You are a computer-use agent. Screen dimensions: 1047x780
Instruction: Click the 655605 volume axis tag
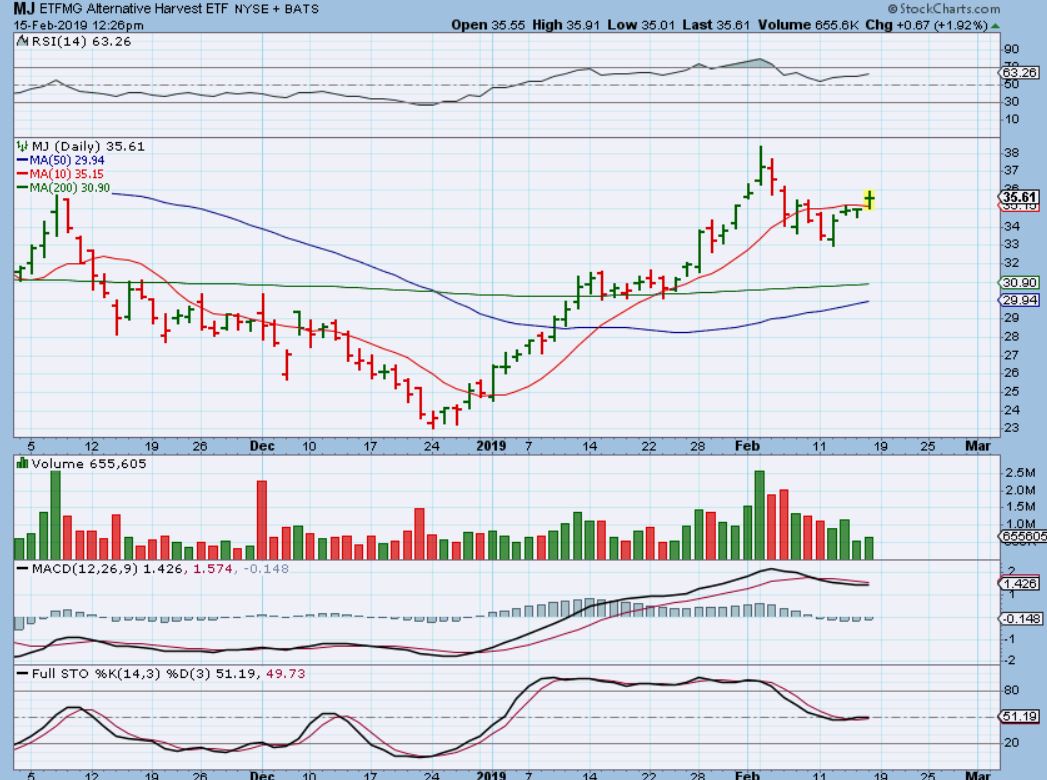(x=1022, y=536)
